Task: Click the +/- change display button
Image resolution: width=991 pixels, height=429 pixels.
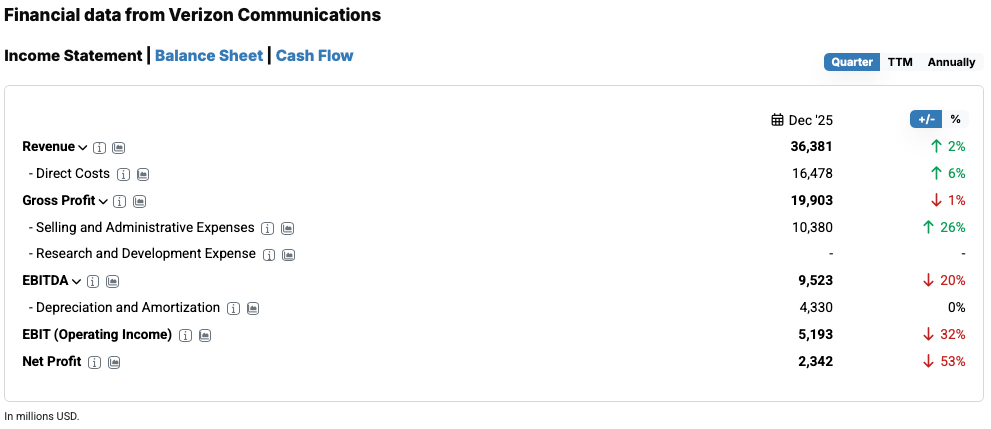Action: tap(926, 119)
